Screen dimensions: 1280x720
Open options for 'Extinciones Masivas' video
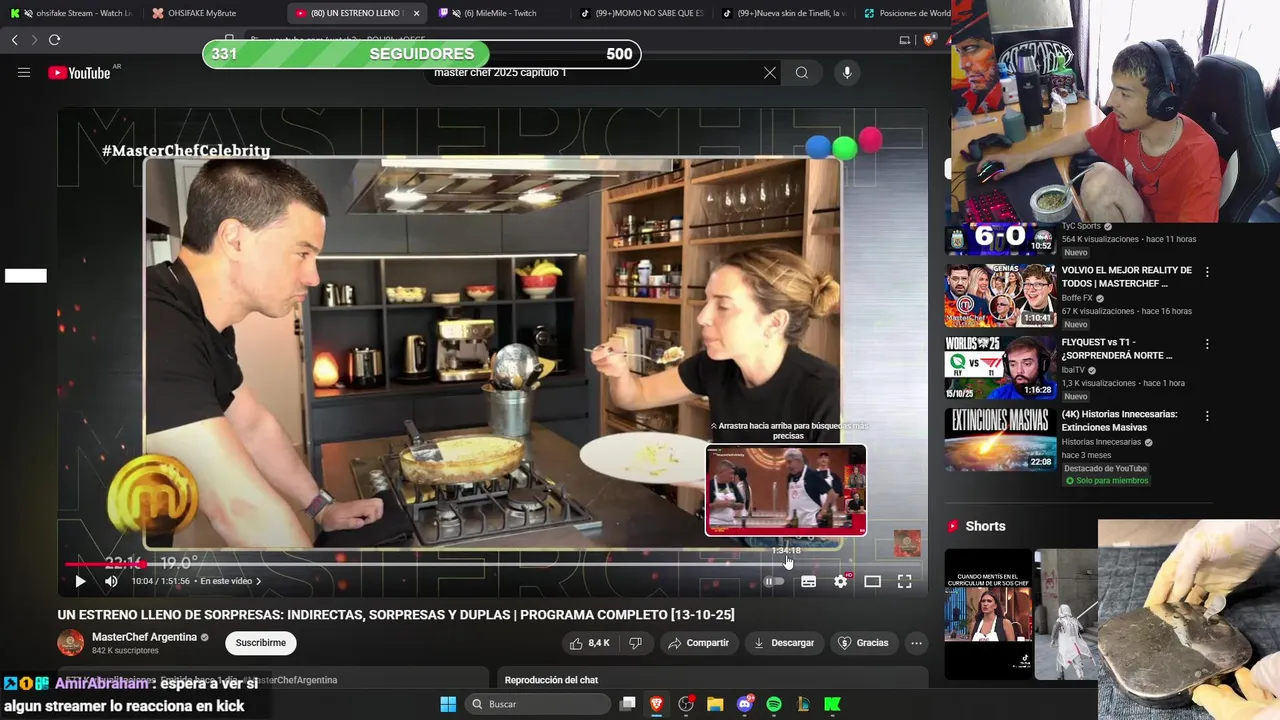1207,416
